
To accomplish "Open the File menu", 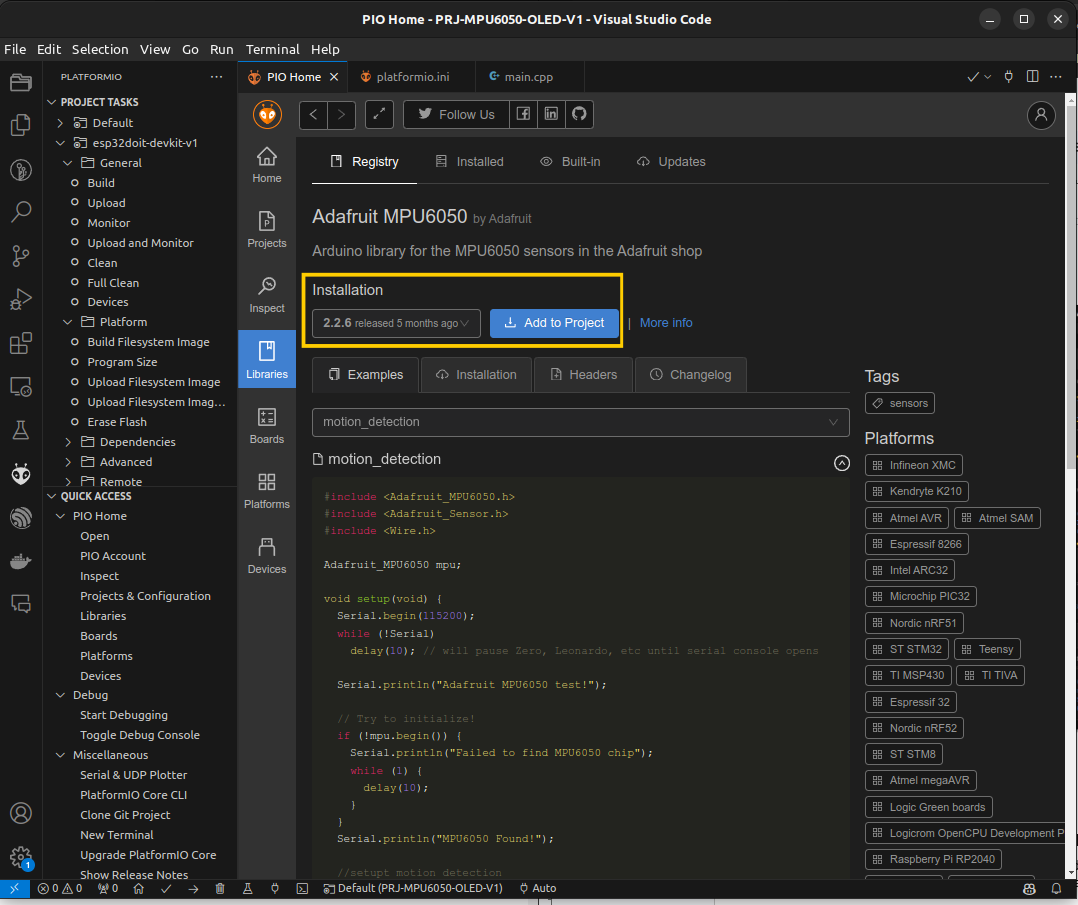I will pos(15,50).
